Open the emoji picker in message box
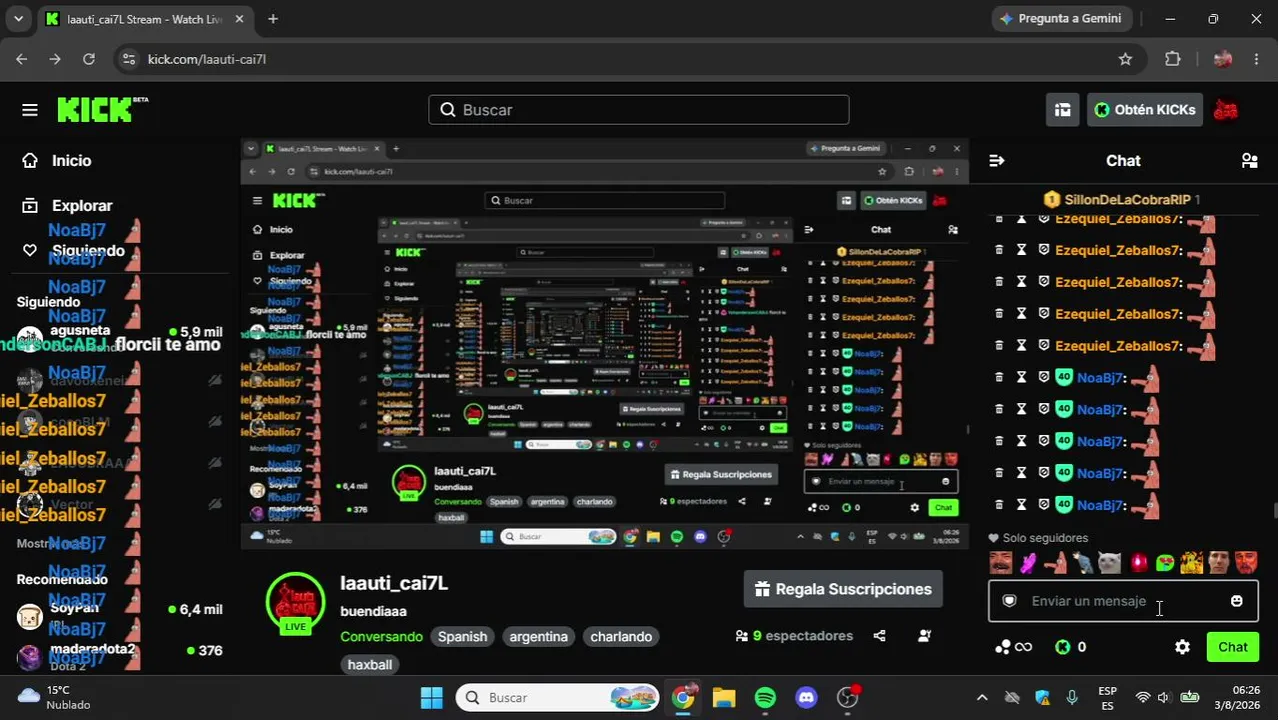Viewport: 1278px width, 720px height. 1237,601
